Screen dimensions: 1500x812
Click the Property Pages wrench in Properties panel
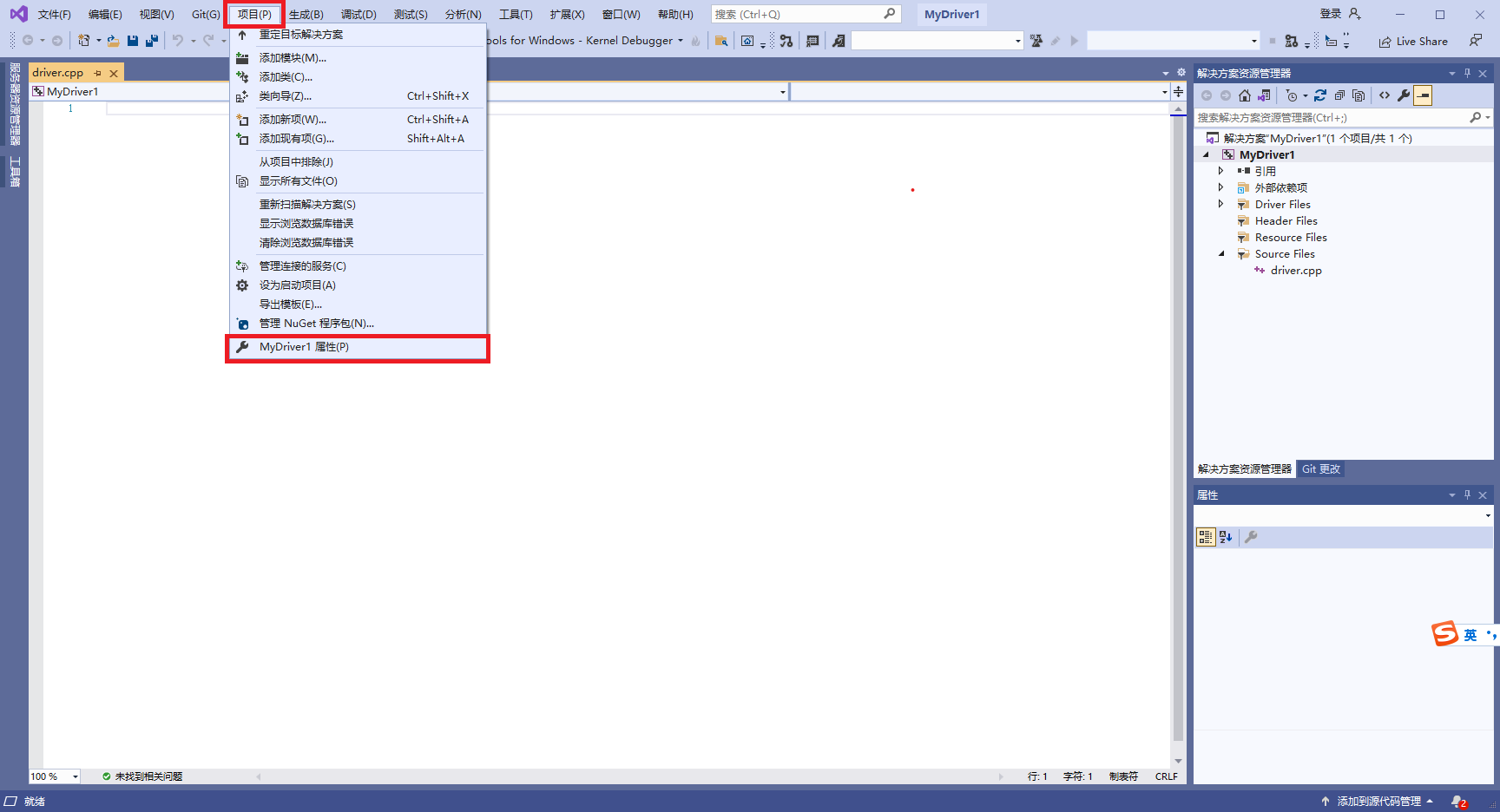click(1251, 537)
